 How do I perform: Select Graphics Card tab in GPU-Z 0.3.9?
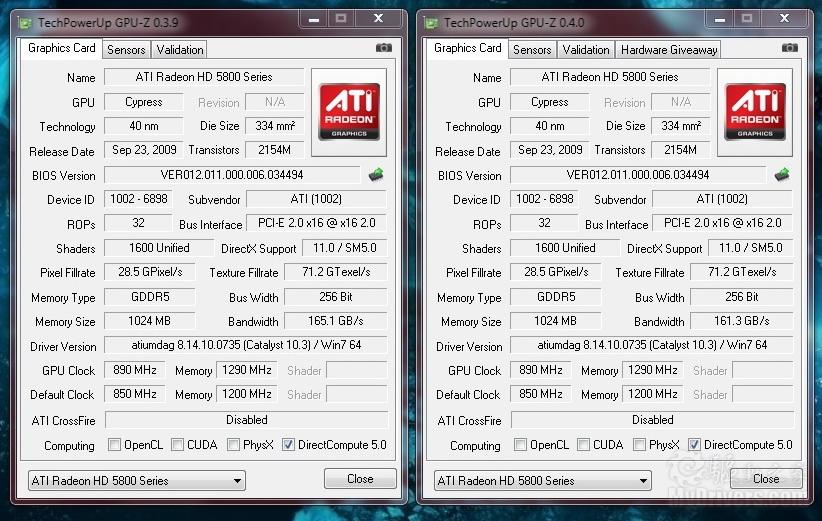[61, 48]
